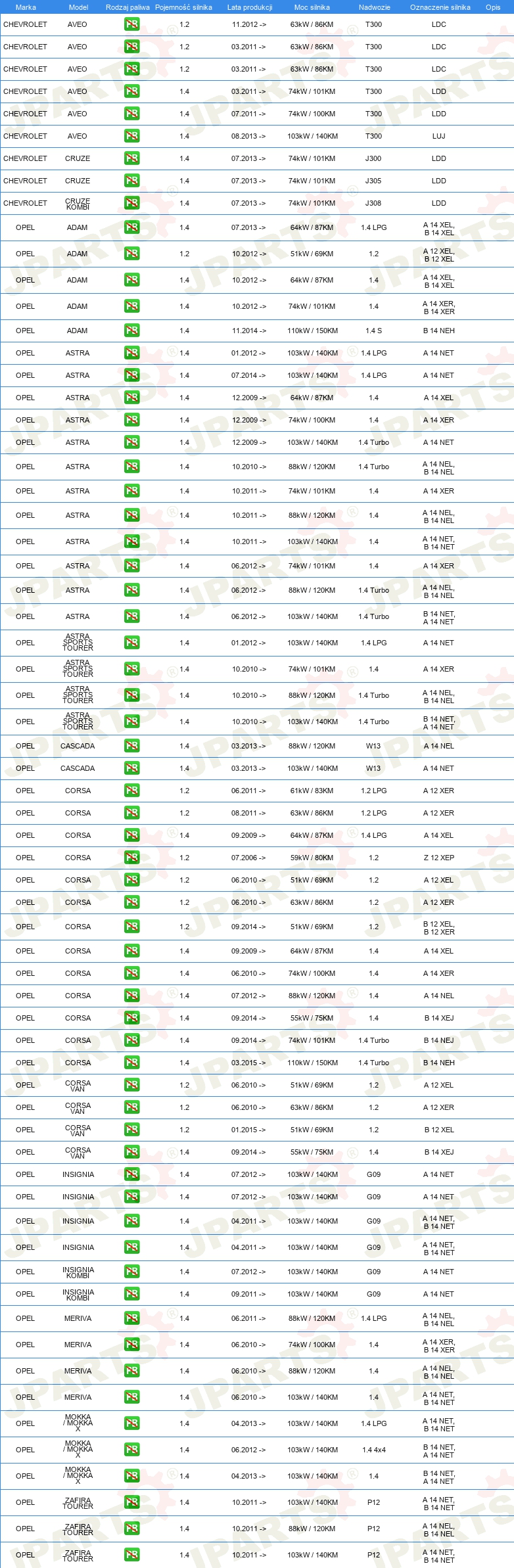Select the '61kW / 83KM' power cell
The image size is (514, 1568).
tap(312, 791)
